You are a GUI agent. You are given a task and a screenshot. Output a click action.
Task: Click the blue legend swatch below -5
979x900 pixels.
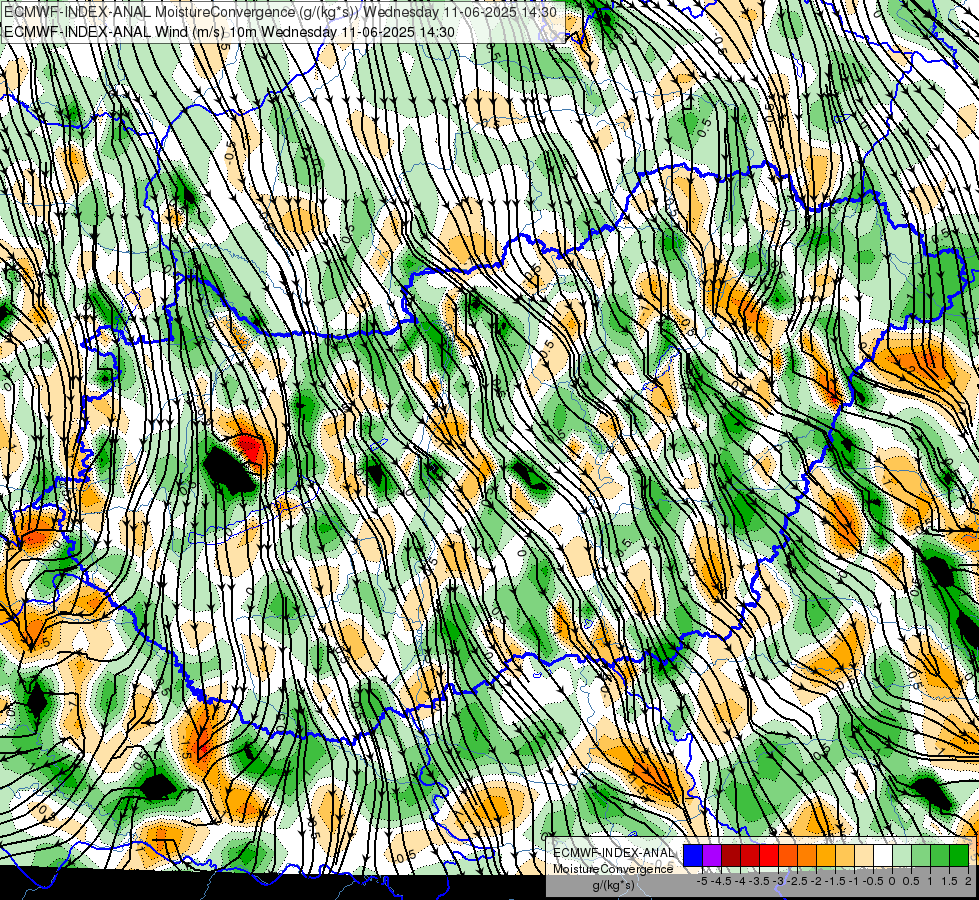693,855
